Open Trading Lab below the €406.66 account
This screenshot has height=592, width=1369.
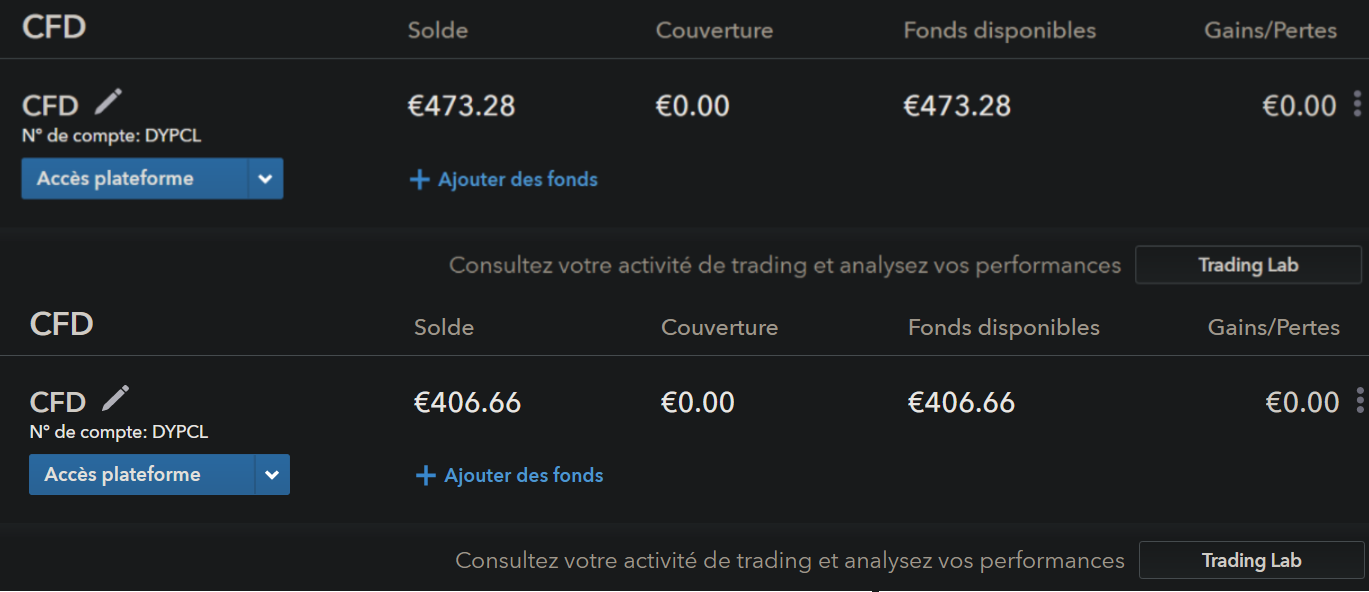click(x=1251, y=561)
